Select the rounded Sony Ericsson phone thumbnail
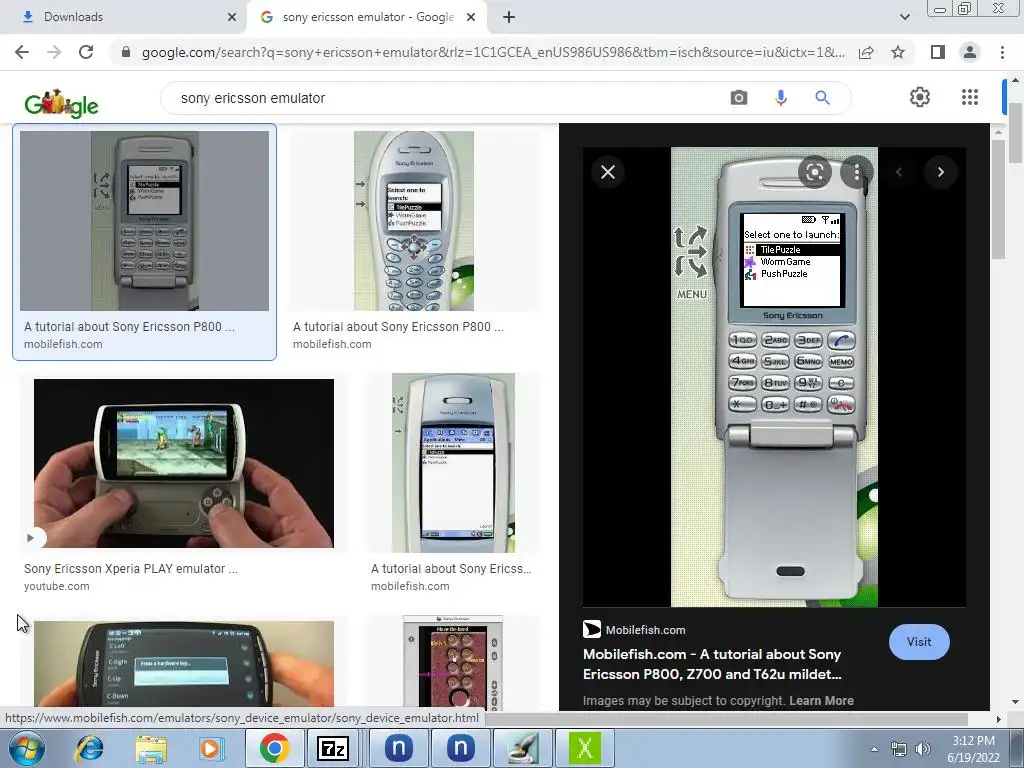This screenshot has height=768, width=1024. click(414, 221)
